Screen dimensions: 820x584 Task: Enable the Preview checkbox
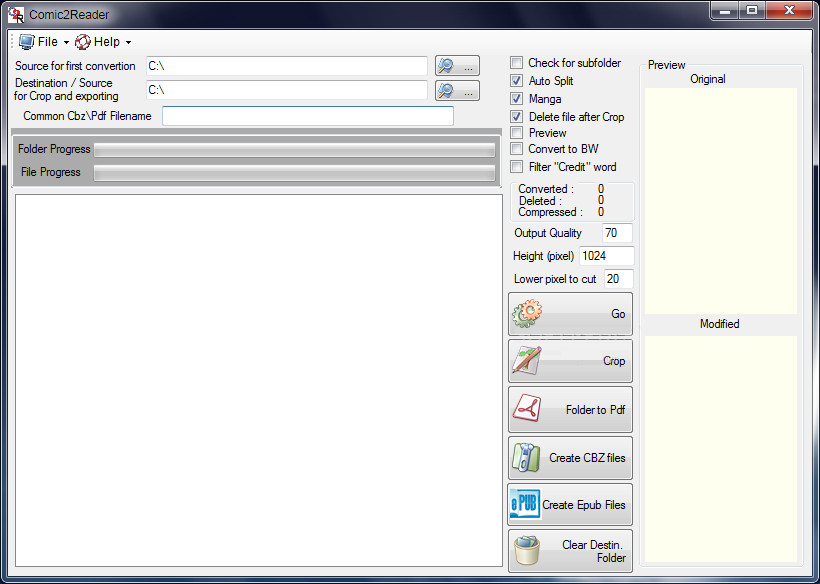(x=517, y=133)
